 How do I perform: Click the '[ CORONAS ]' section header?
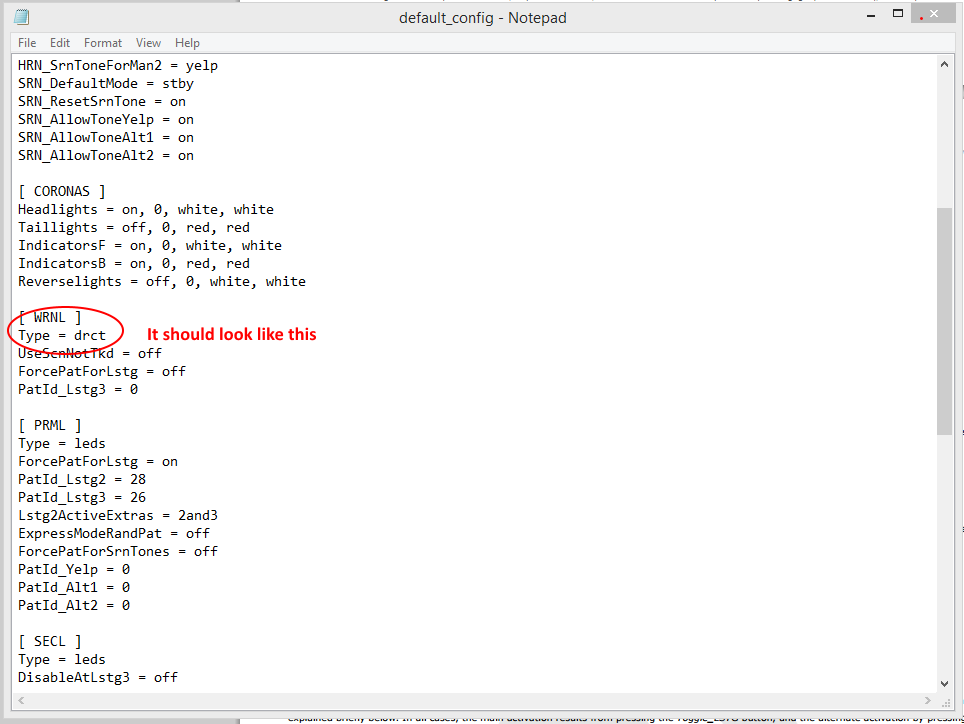click(61, 192)
